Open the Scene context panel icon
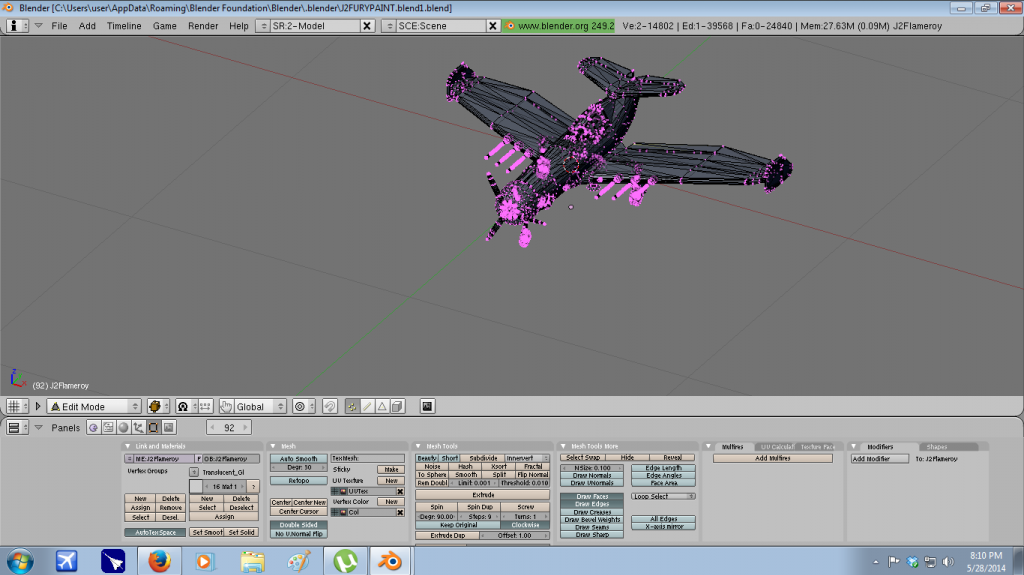This screenshot has width=1024, height=575. click(168, 427)
